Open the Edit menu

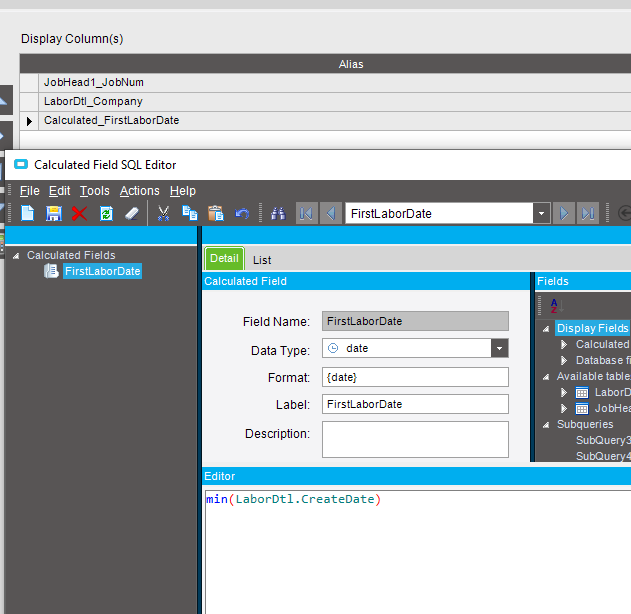60,191
